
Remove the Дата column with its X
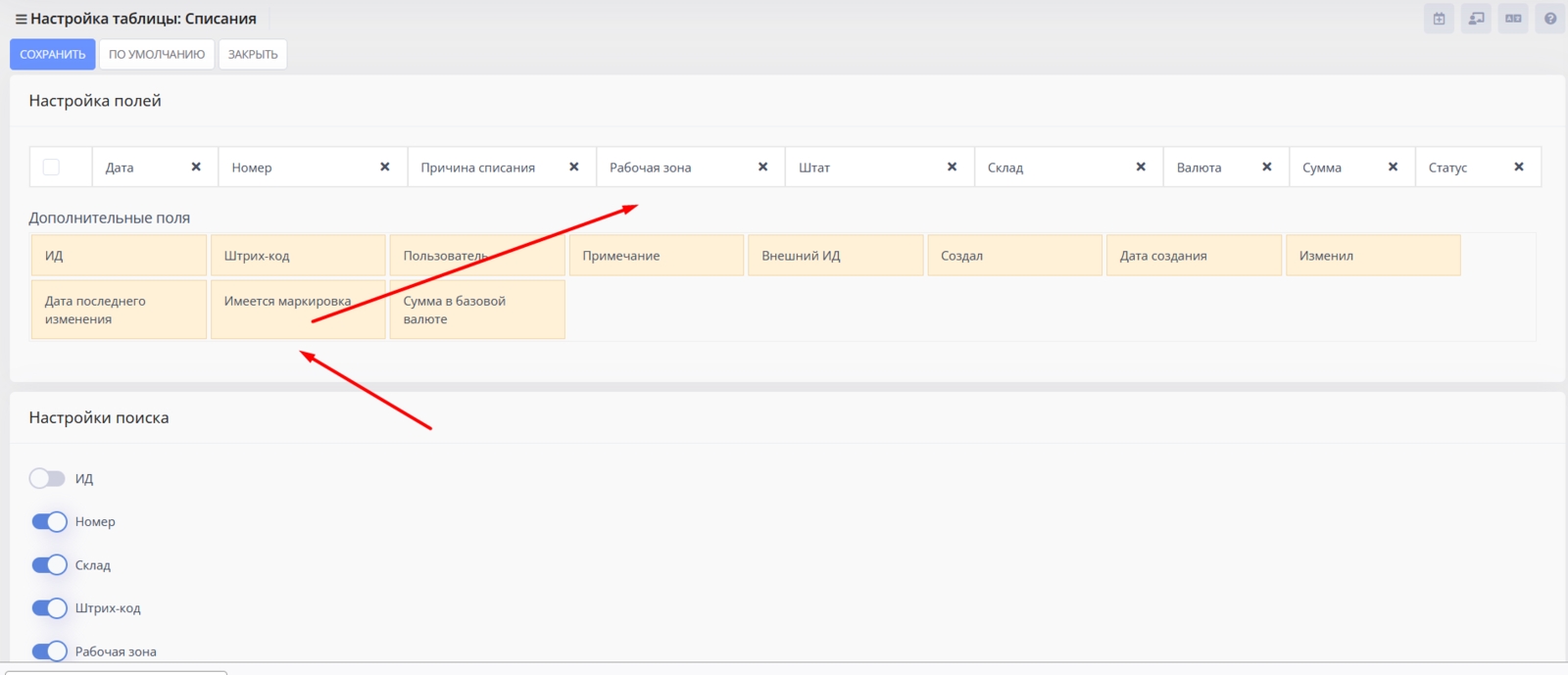point(196,167)
